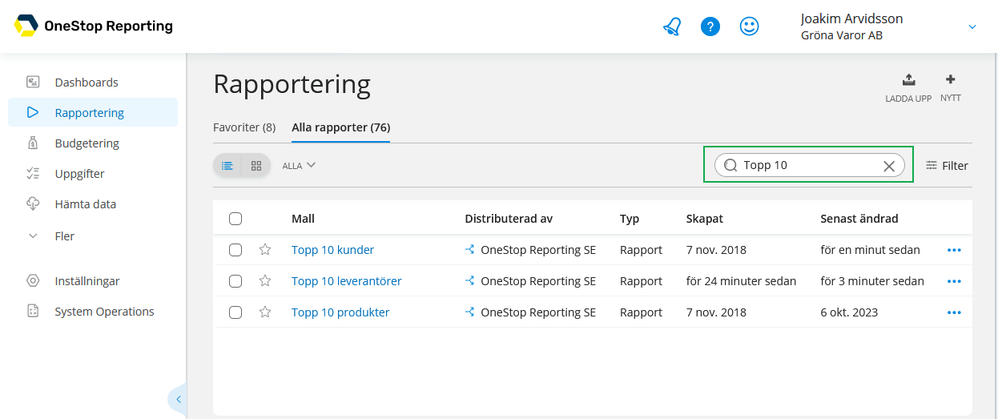The image size is (998, 419).
Task: Open the Topp 10 leverantörer report
Action: click(347, 281)
